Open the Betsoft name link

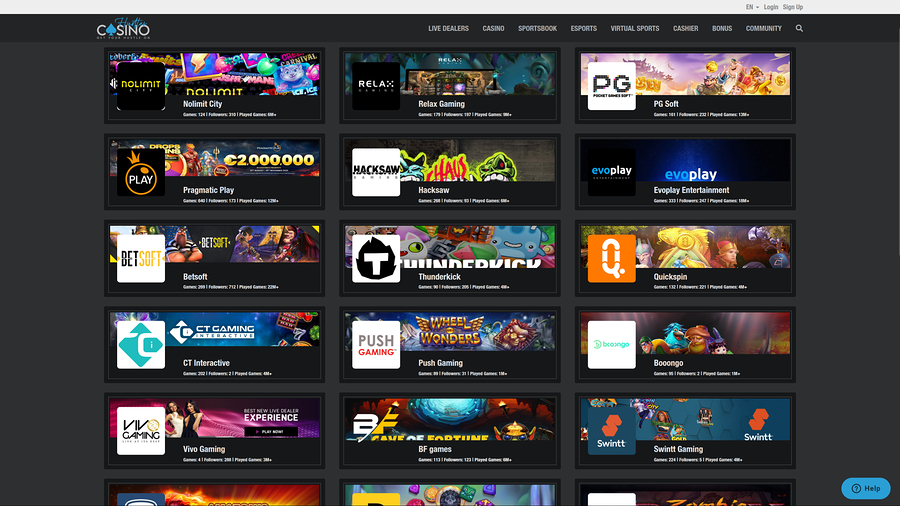(x=195, y=277)
